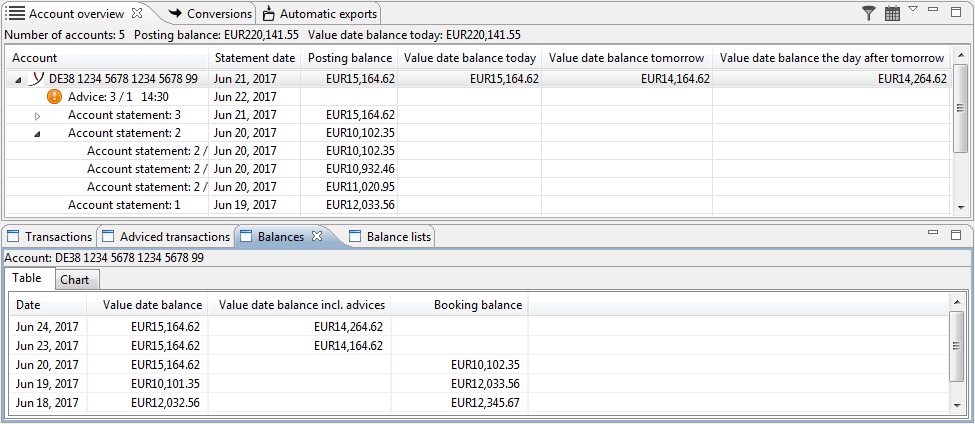Sort by Value date balance today header
Viewport: 975px width, 424px height.
click(469, 58)
